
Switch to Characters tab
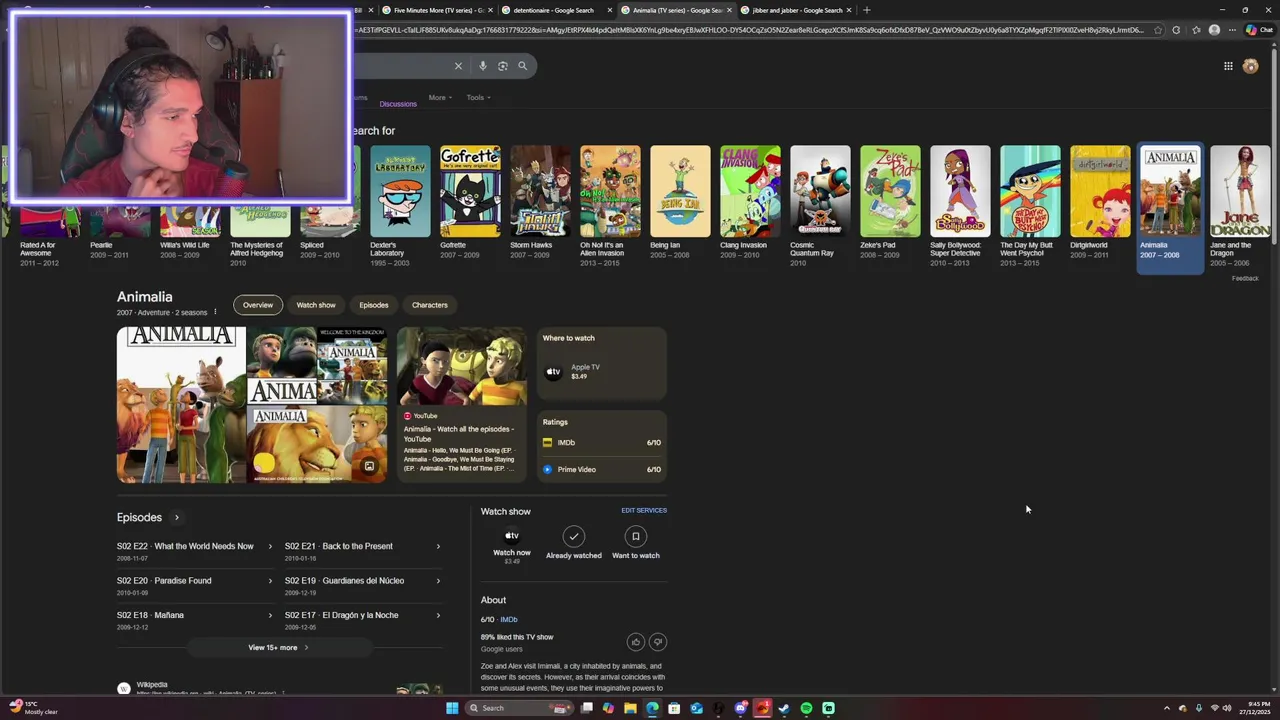430,305
